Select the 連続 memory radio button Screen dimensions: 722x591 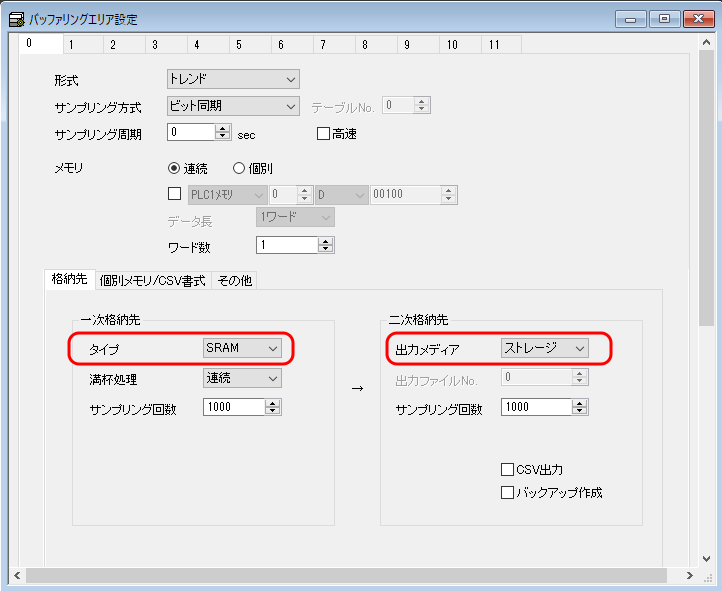coord(174,168)
